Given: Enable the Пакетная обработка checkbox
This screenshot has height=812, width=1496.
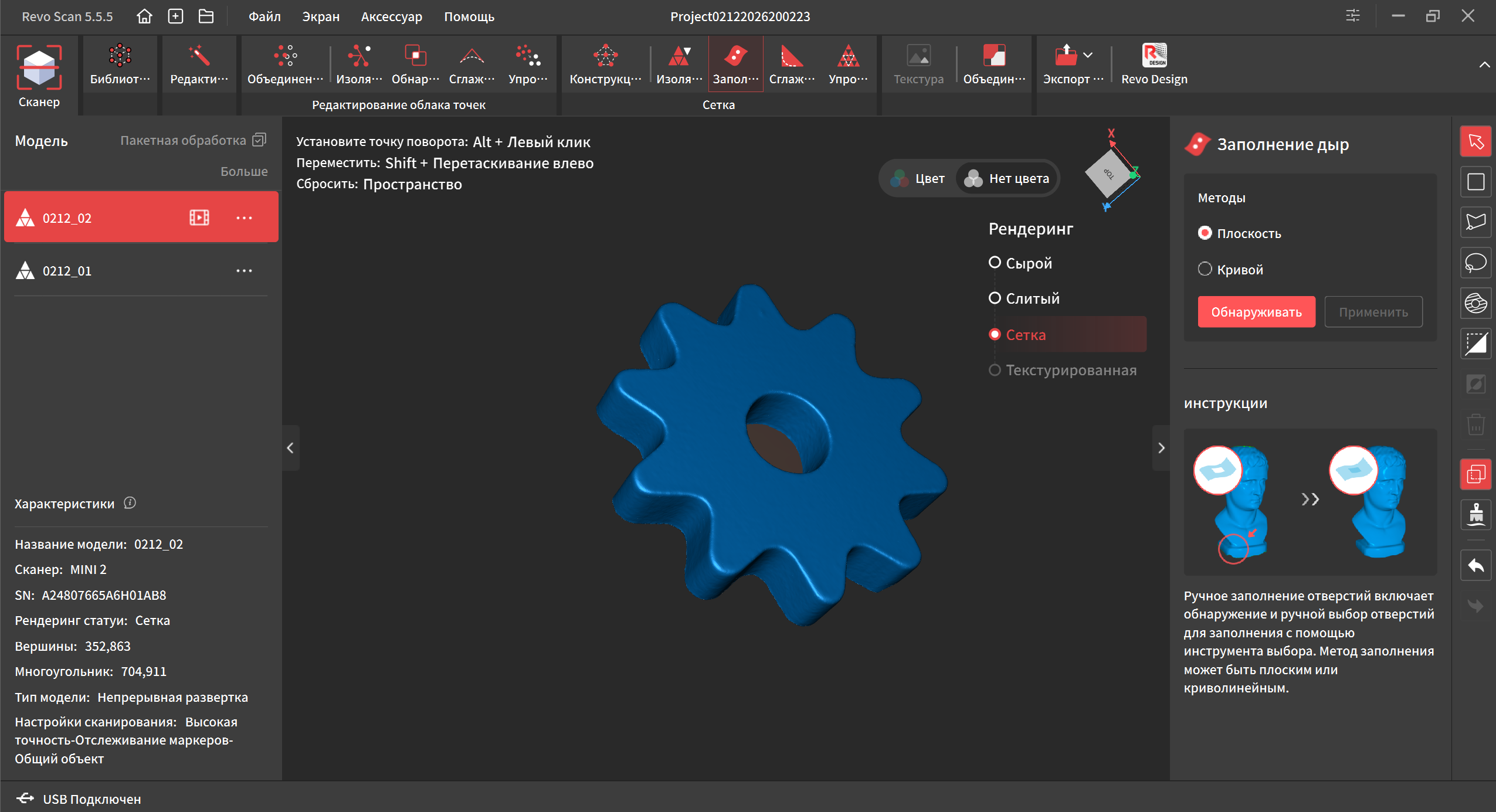Looking at the screenshot, I should 259,140.
